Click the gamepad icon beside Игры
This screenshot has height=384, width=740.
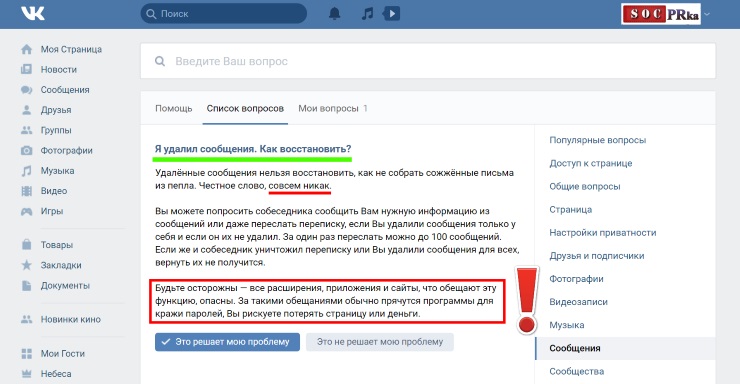(x=26, y=211)
